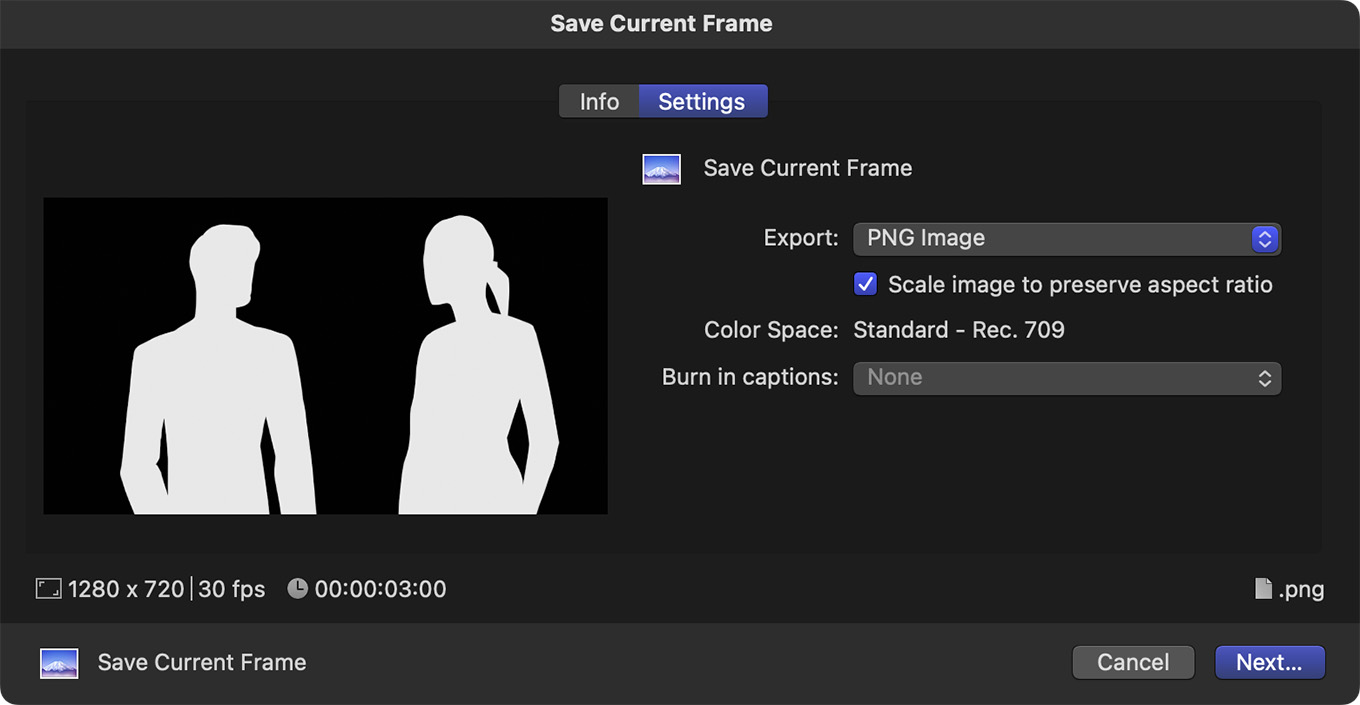Open the Burn in captions dropdown

pyautogui.click(x=1066, y=378)
